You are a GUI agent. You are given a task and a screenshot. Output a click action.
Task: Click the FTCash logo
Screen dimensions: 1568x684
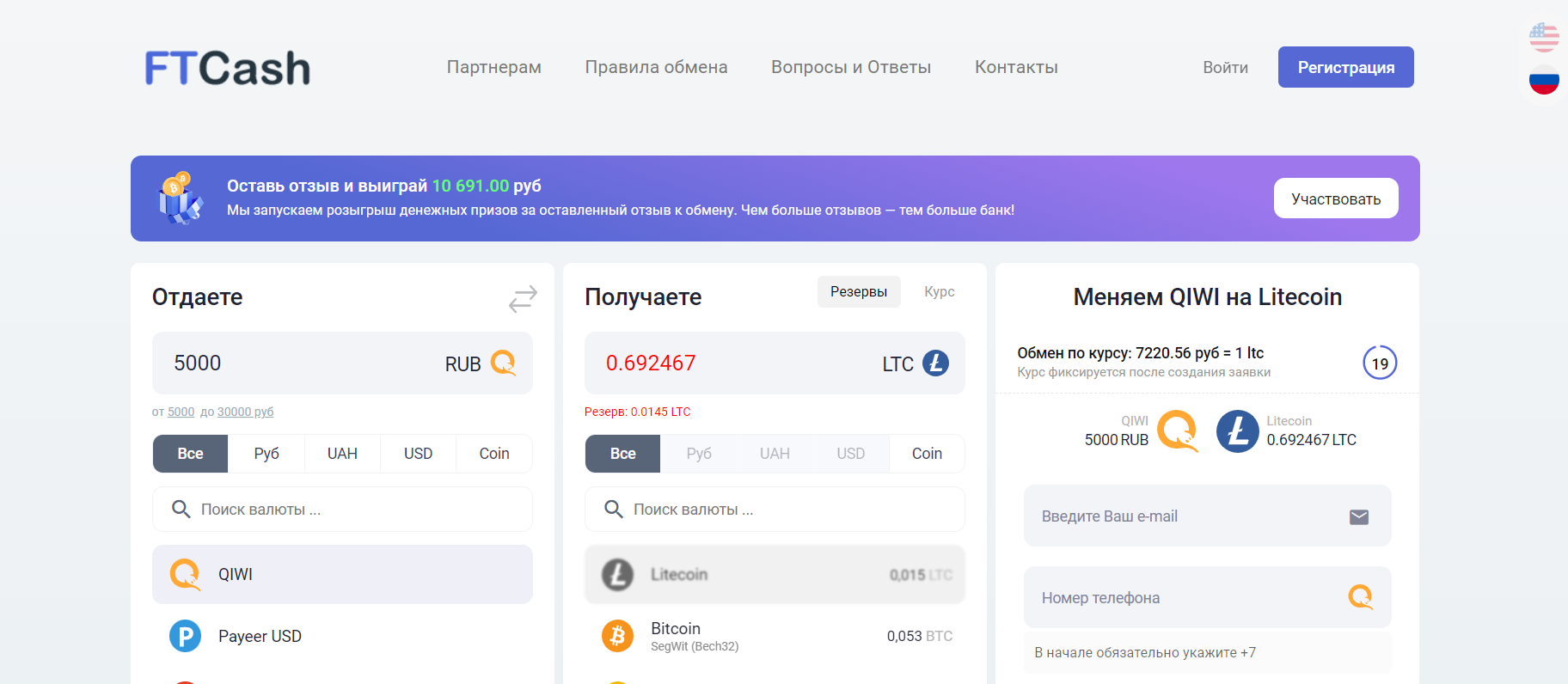(x=228, y=68)
